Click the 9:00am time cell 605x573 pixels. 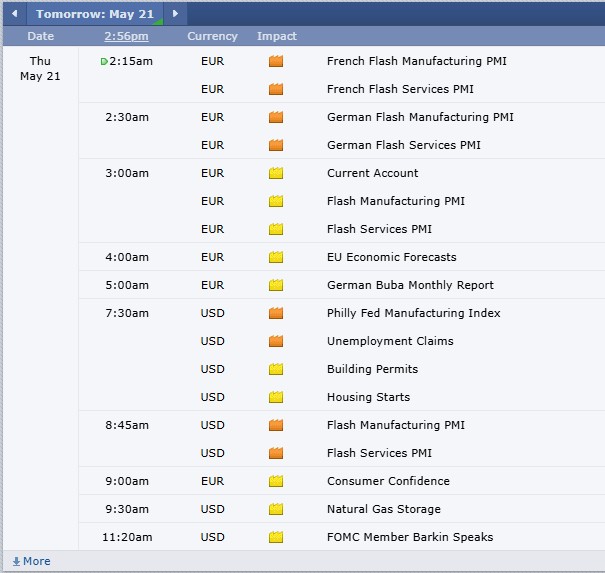(127, 481)
